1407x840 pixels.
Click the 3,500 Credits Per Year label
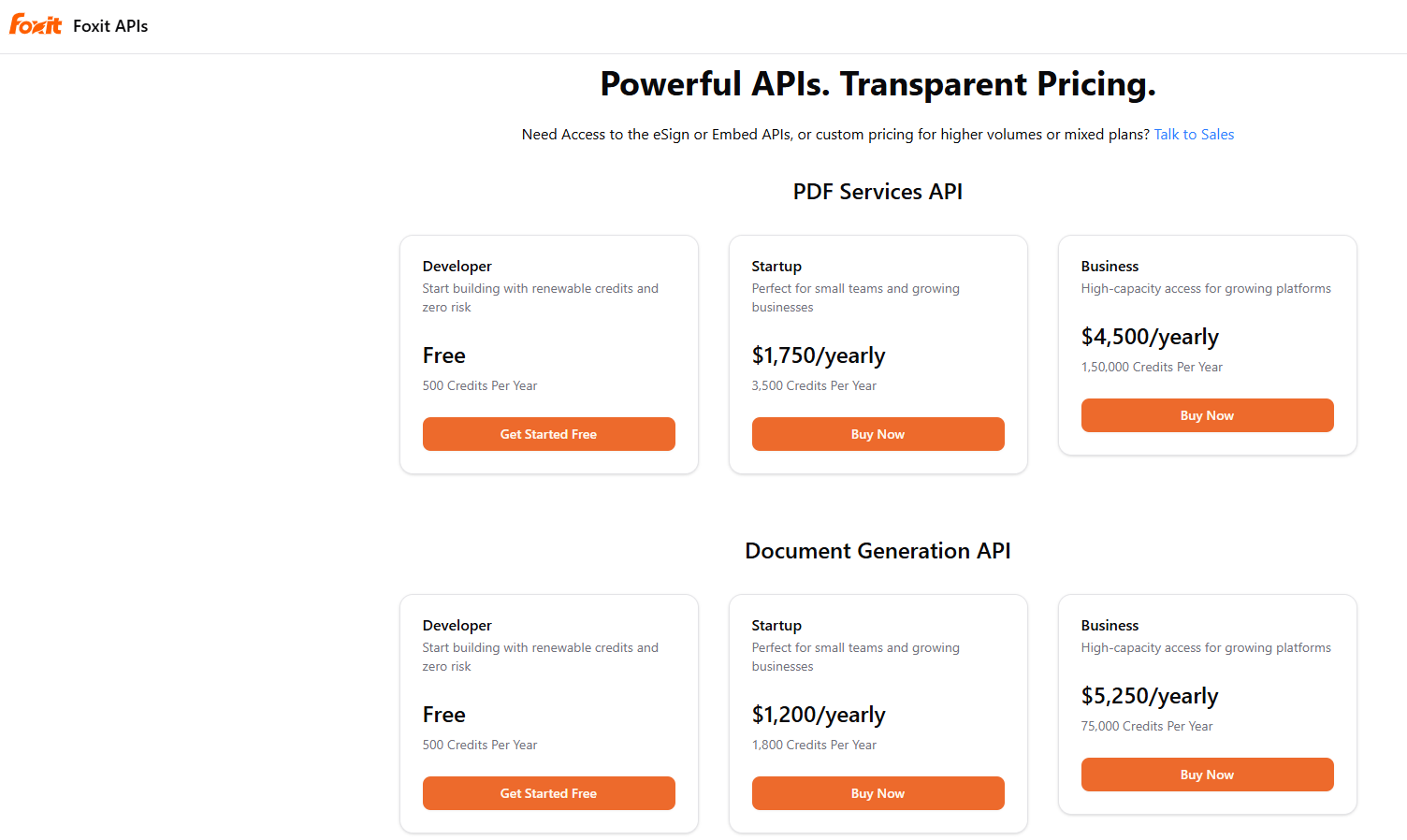coord(814,385)
